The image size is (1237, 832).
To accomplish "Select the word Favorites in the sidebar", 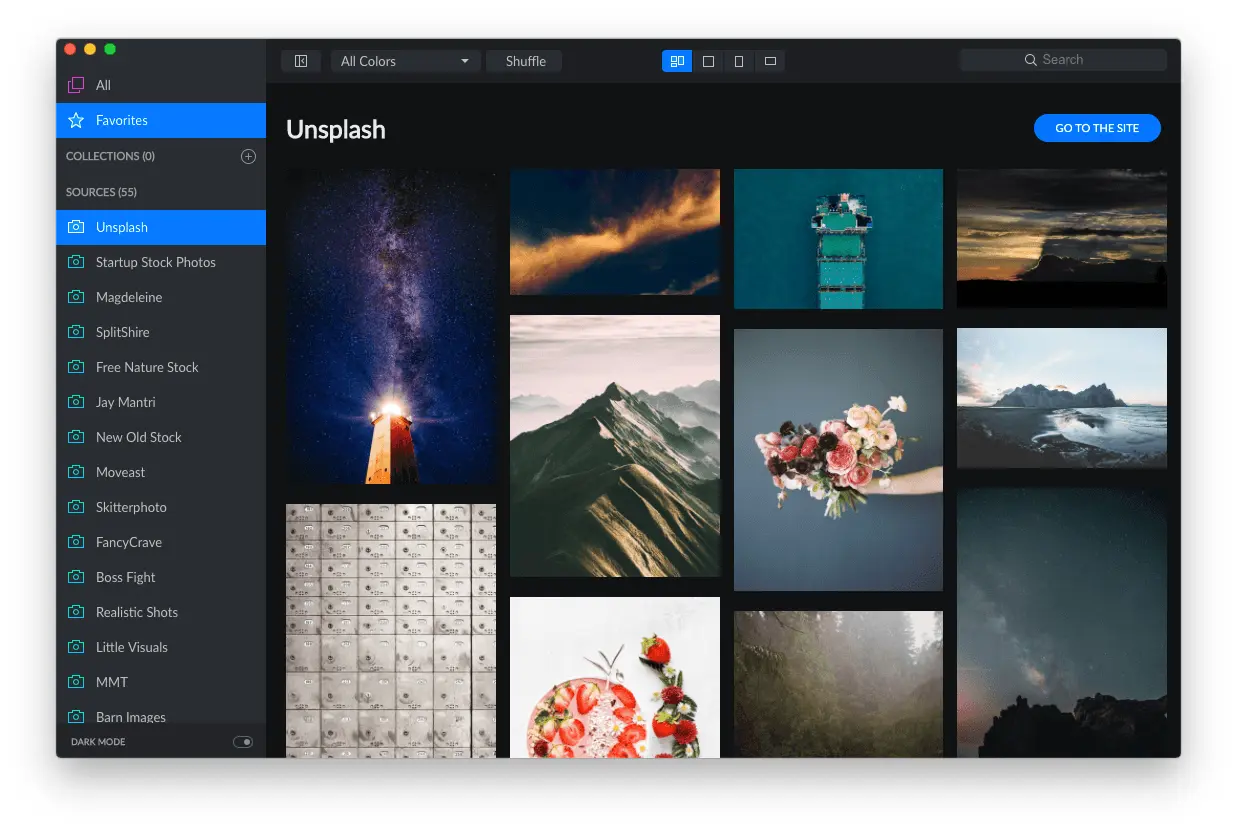I will pyautogui.click(x=122, y=120).
